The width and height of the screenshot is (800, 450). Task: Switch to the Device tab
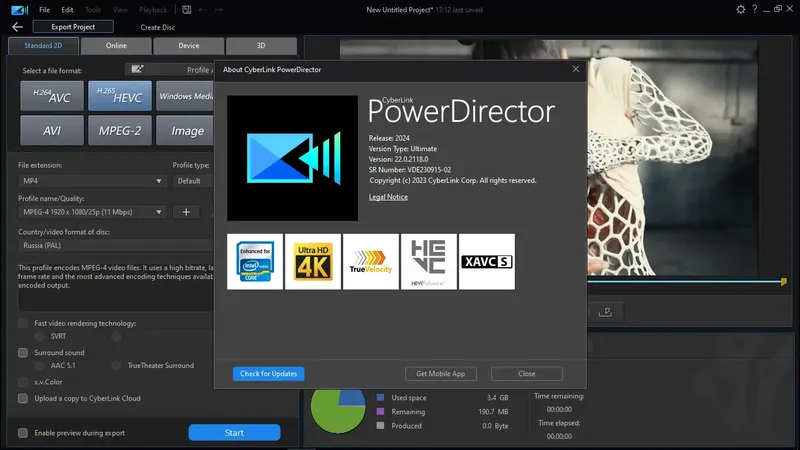[x=189, y=45]
